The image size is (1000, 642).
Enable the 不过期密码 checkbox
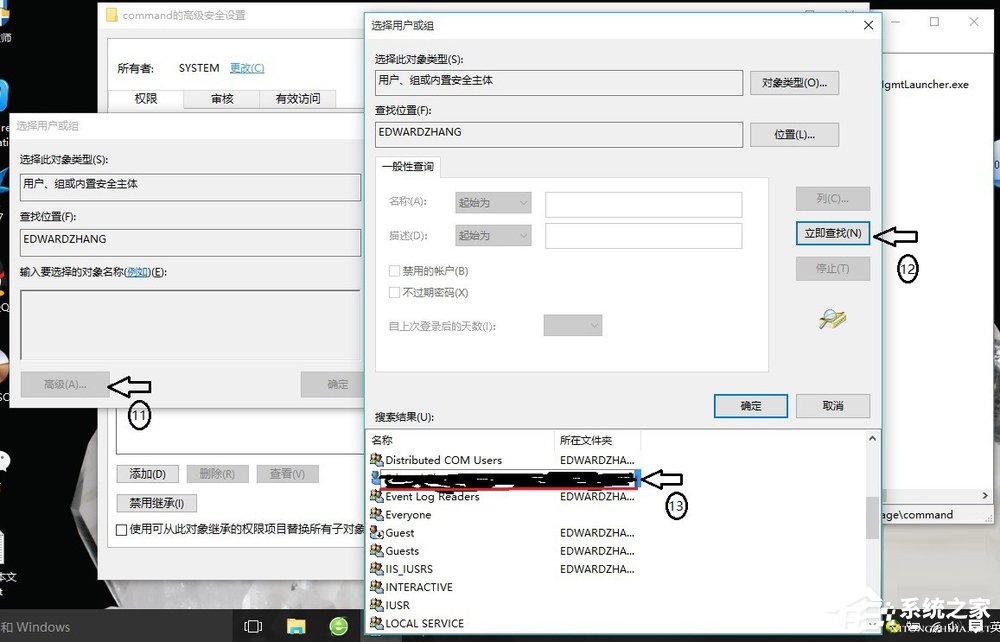pos(394,291)
